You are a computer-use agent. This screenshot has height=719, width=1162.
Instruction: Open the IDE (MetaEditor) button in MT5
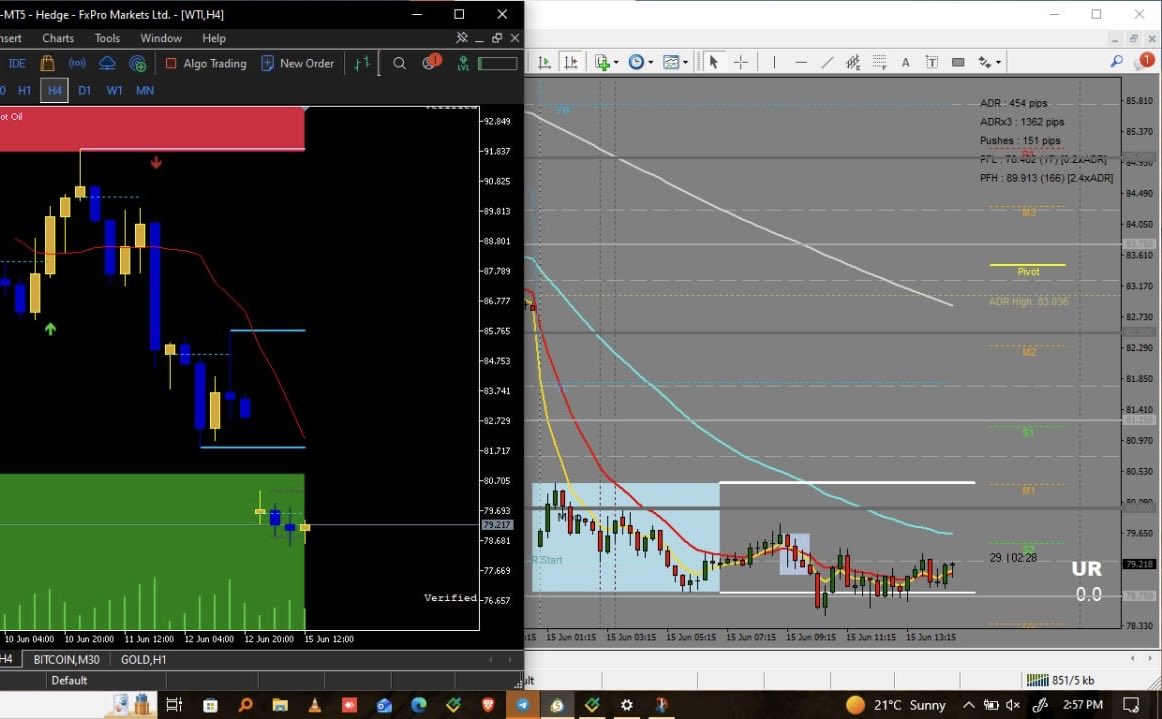[16, 64]
